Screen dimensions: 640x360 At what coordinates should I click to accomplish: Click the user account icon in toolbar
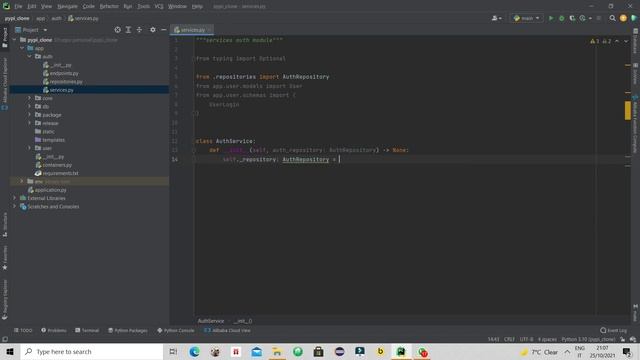pyautogui.click(x=496, y=18)
